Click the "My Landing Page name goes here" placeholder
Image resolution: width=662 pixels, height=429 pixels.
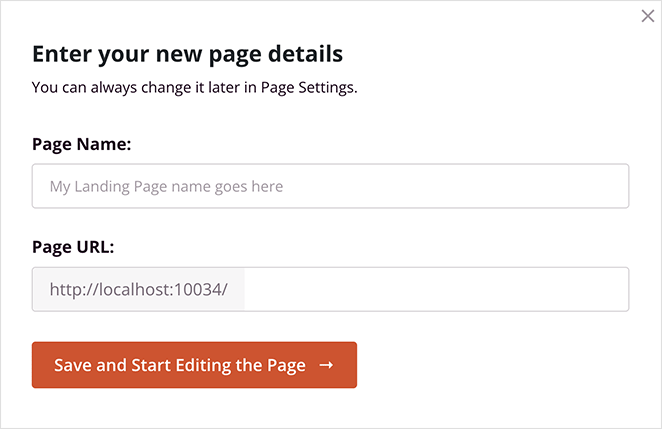166,186
